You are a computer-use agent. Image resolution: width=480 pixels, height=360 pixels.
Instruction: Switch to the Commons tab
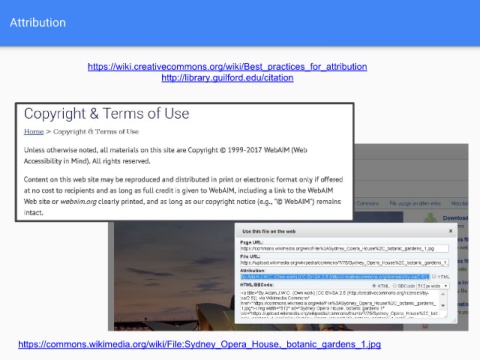(x=368, y=203)
